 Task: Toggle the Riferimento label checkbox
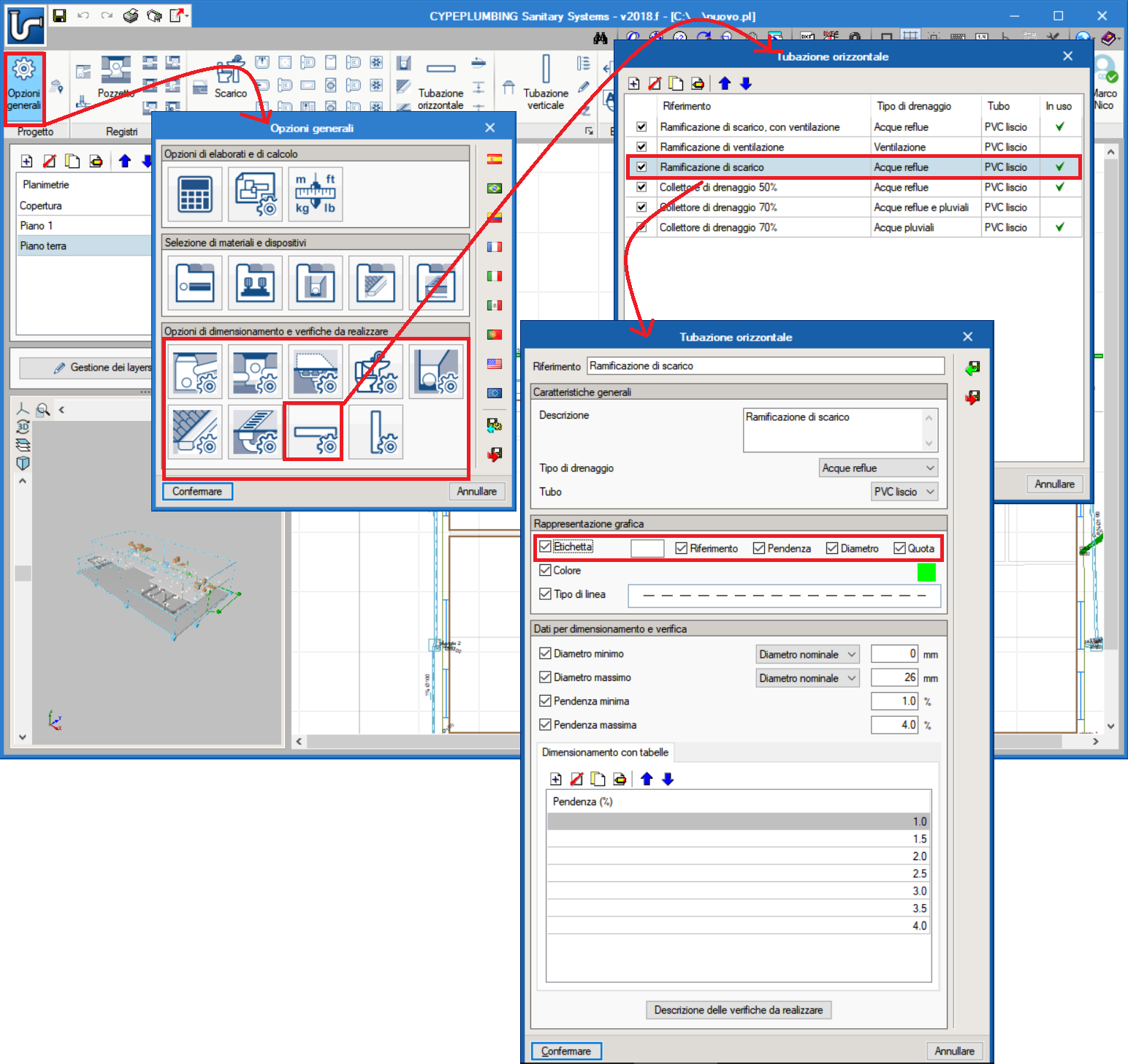[682, 548]
